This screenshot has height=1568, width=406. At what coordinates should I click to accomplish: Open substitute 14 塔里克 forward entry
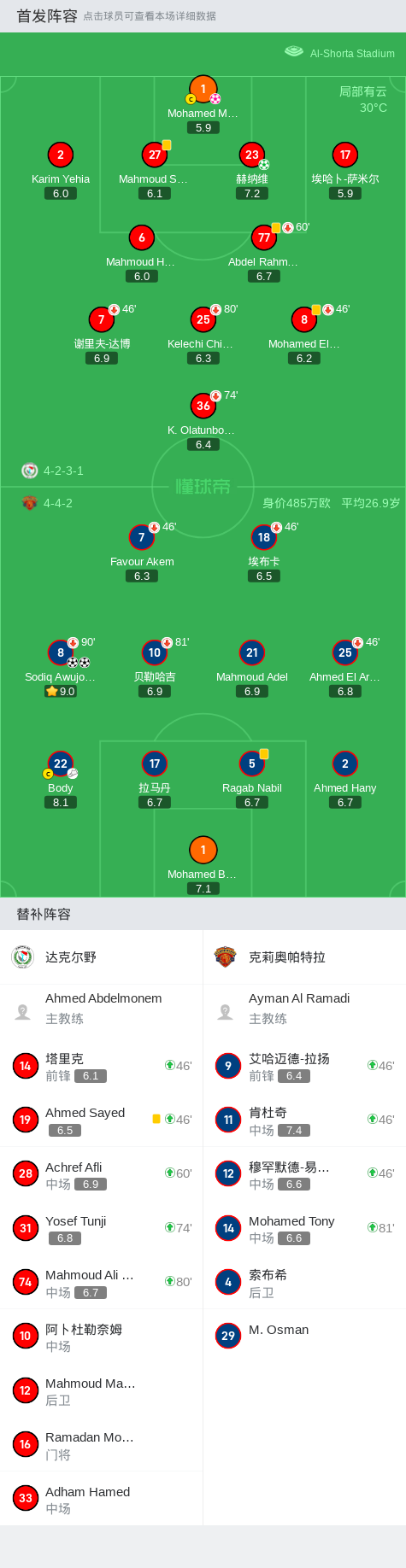(x=102, y=1066)
